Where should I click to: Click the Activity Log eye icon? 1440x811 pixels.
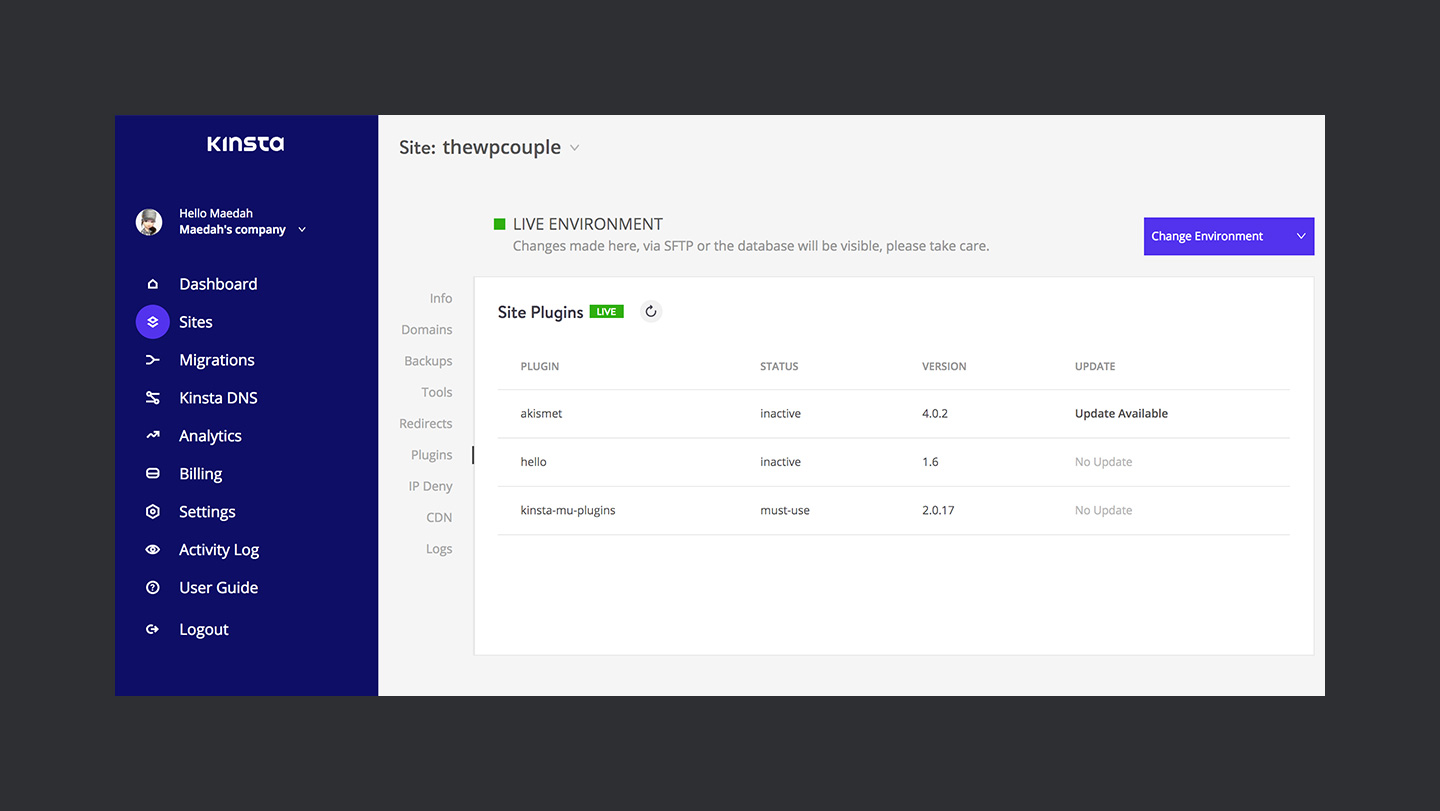click(x=152, y=550)
